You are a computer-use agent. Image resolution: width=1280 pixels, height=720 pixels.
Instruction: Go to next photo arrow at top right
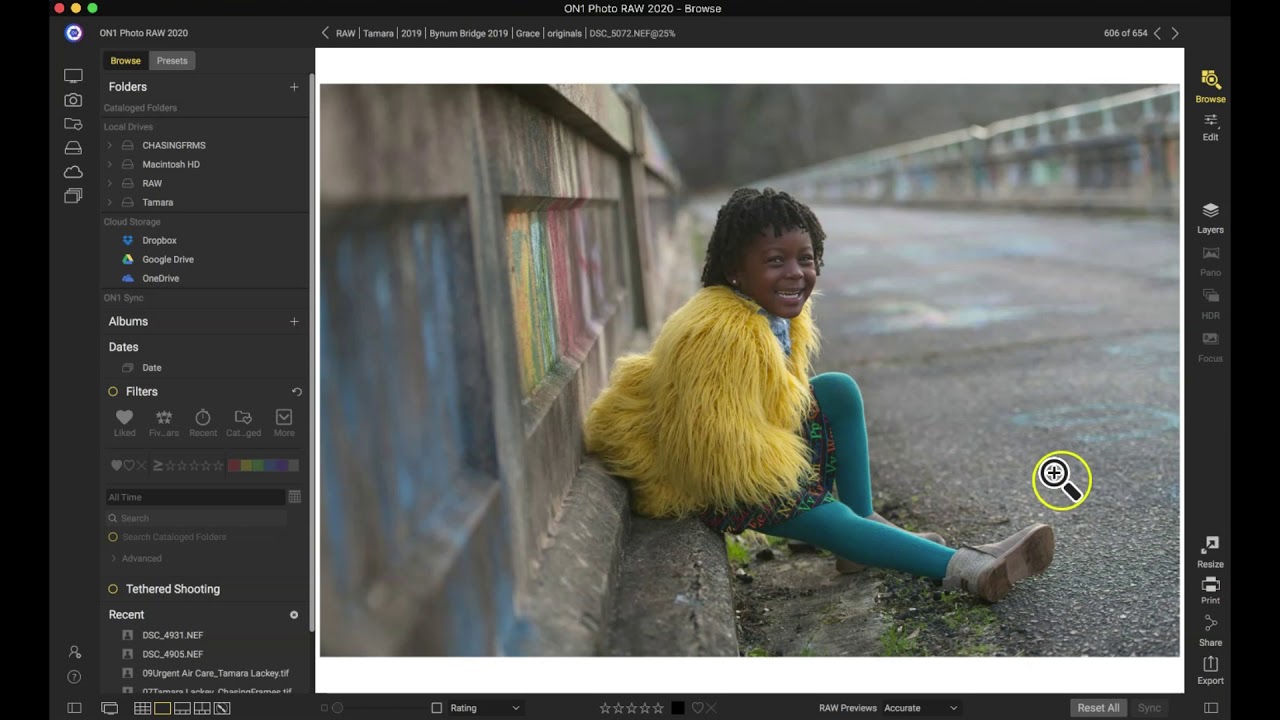pyautogui.click(x=1175, y=33)
